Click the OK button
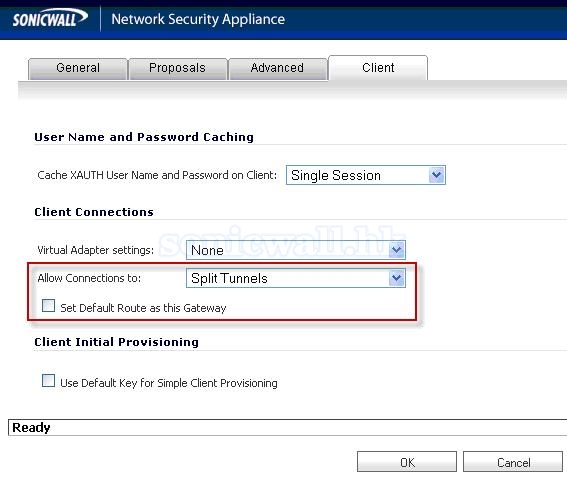The image size is (567, 481). [x=407, y=462]
